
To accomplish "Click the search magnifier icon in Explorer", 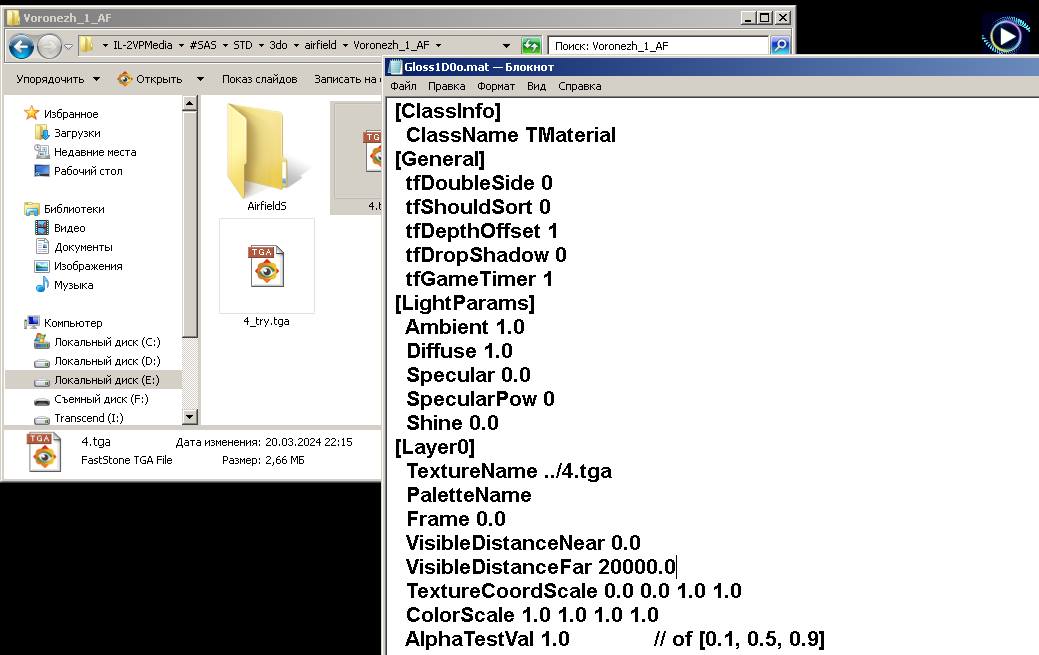I will 780,45.
